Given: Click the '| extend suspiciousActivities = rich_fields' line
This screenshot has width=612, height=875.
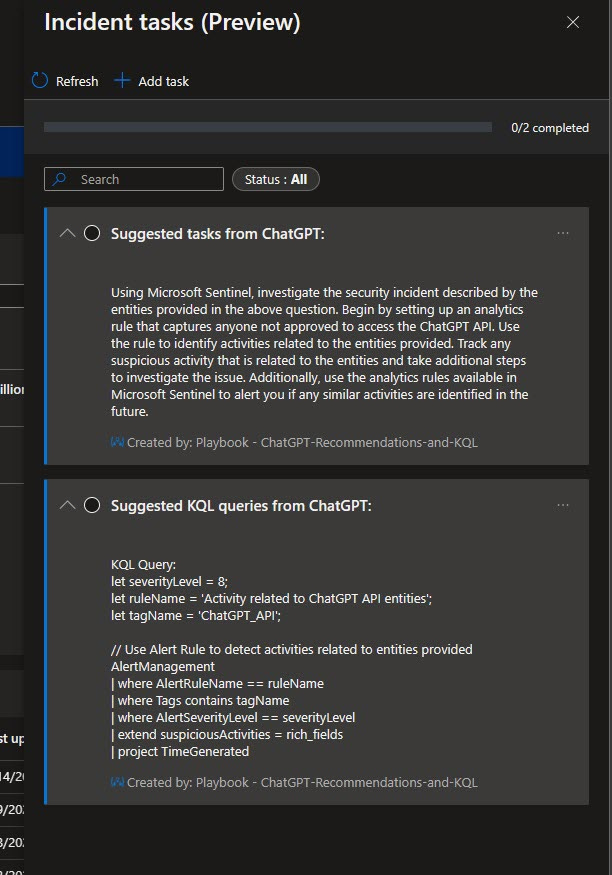Looking at the screenshot, I should pyautogui.click(x=227, y=734).
